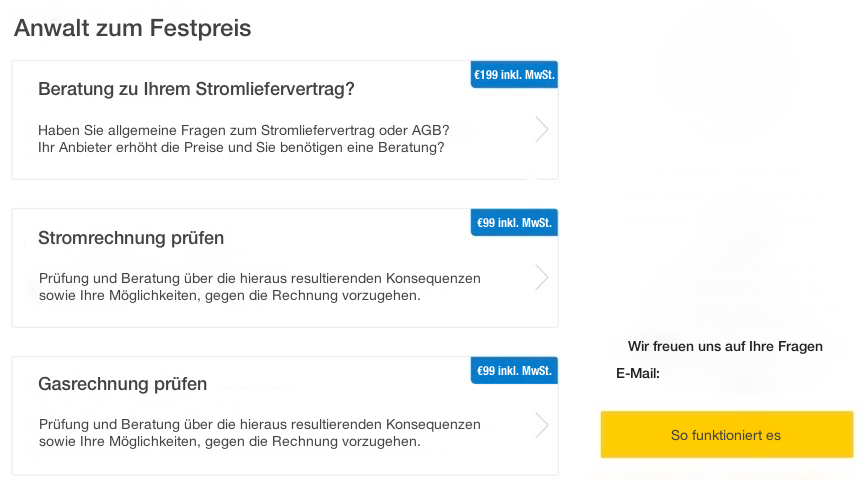
Task: Click "Haben Sie allgemeine Fragen zum Stromliefervertrag" line
Action: pyautogui.click(x=243, y=130)
